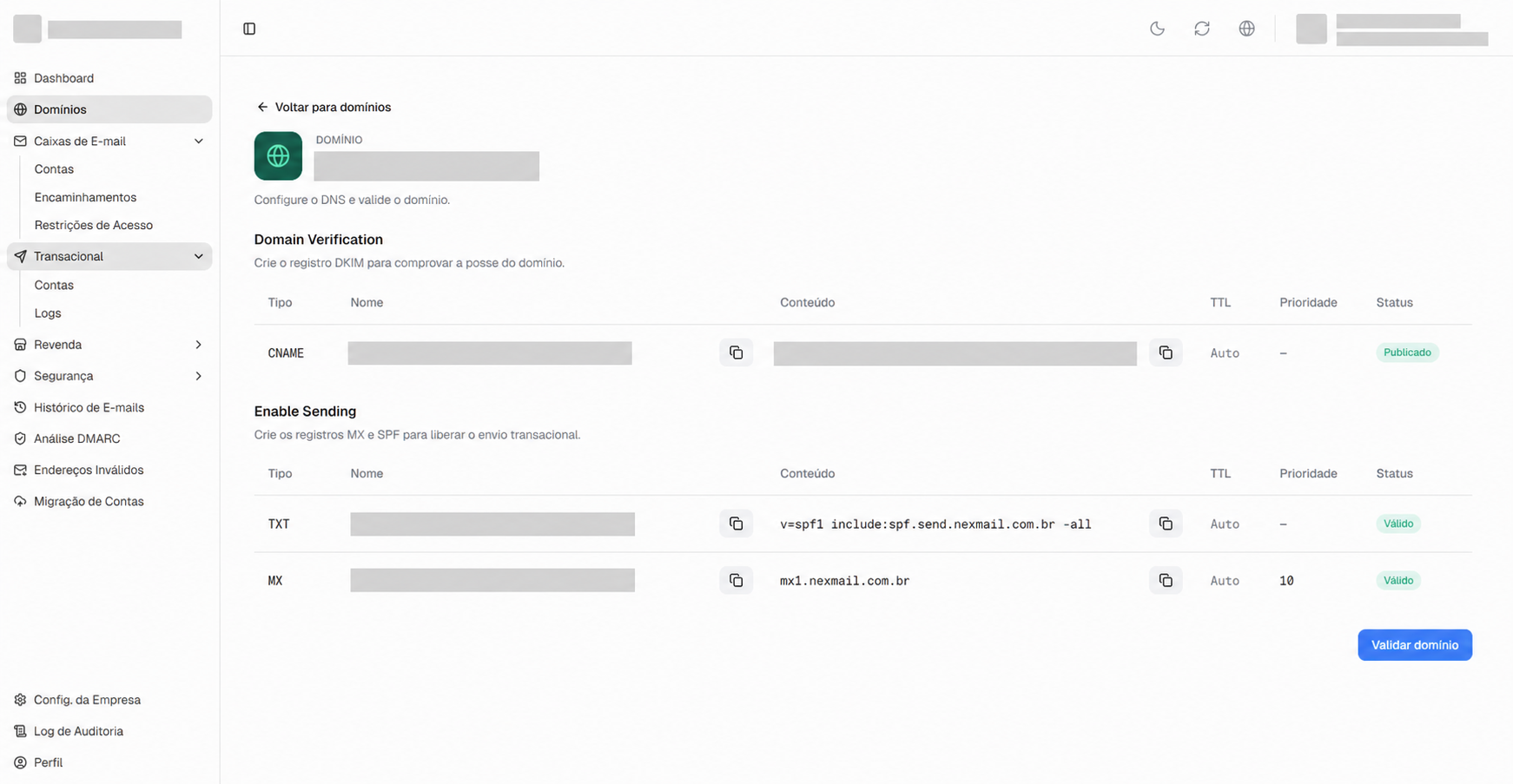The image size is (1513, 784).
Task: Select the mx1.nexmail.com.br text
Action: pyautogui.click(x=844, y=581)
